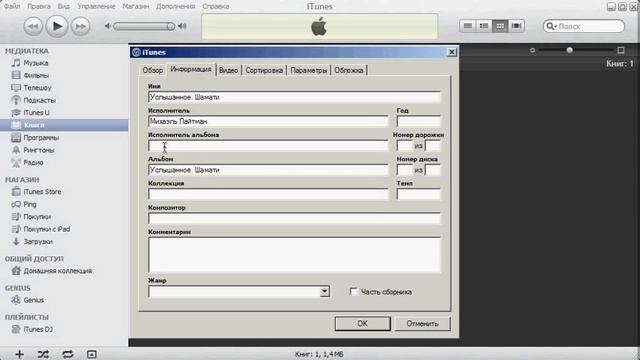
Task: Open the Файл menu
Action: [x=12, y=6]
